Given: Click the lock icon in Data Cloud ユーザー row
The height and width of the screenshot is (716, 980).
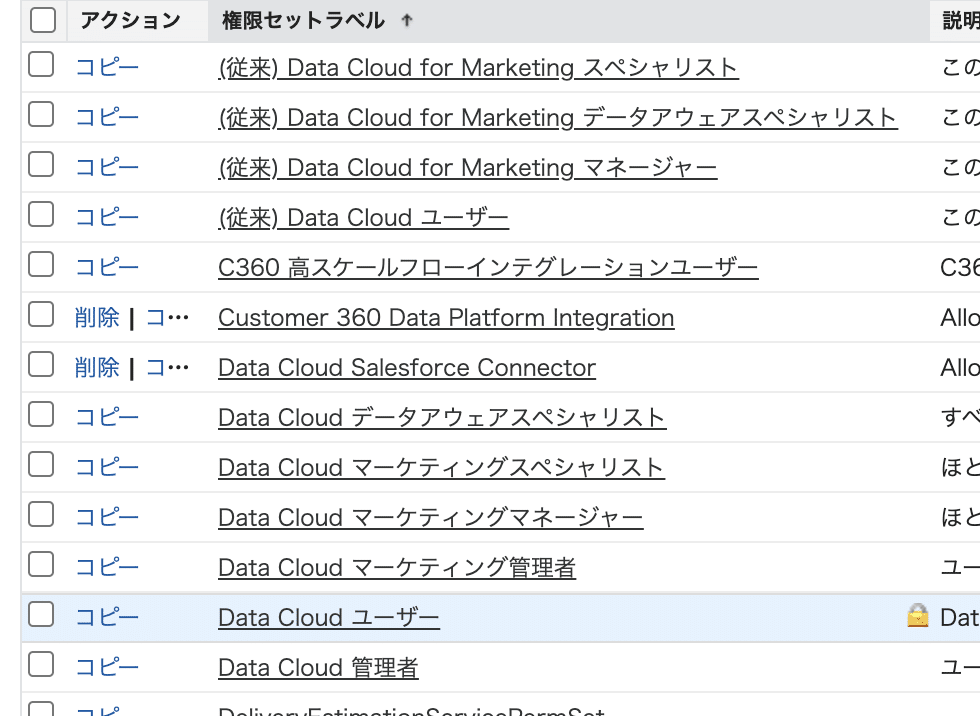Looking at the screenshot, I should (918, 615).
